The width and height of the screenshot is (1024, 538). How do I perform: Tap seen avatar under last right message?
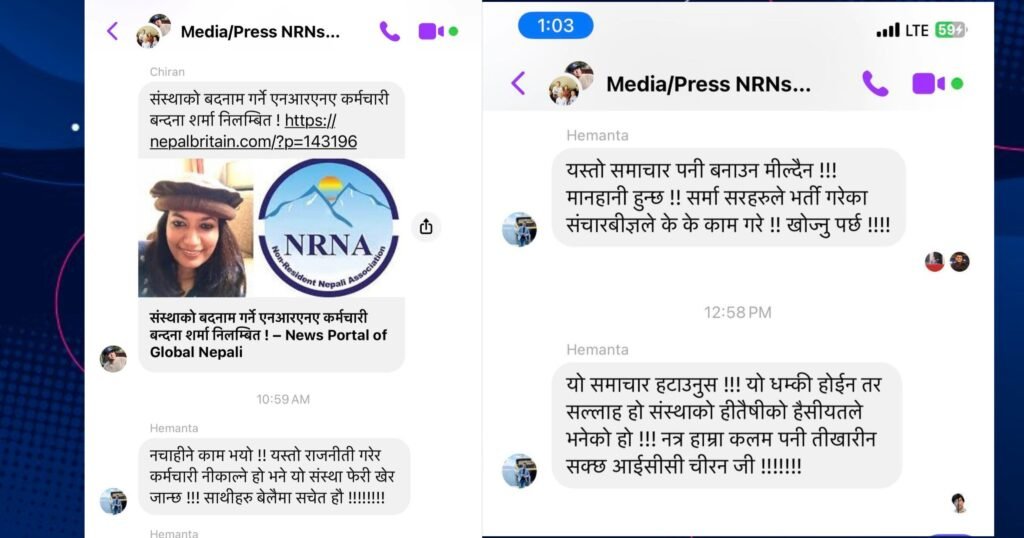pyautogui.click(x=959, y=503)
